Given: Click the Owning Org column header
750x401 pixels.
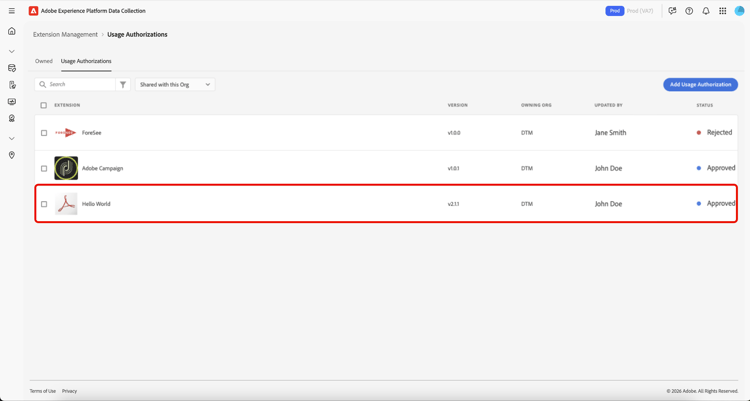Looking at the screenshot, I should (536, 105).
